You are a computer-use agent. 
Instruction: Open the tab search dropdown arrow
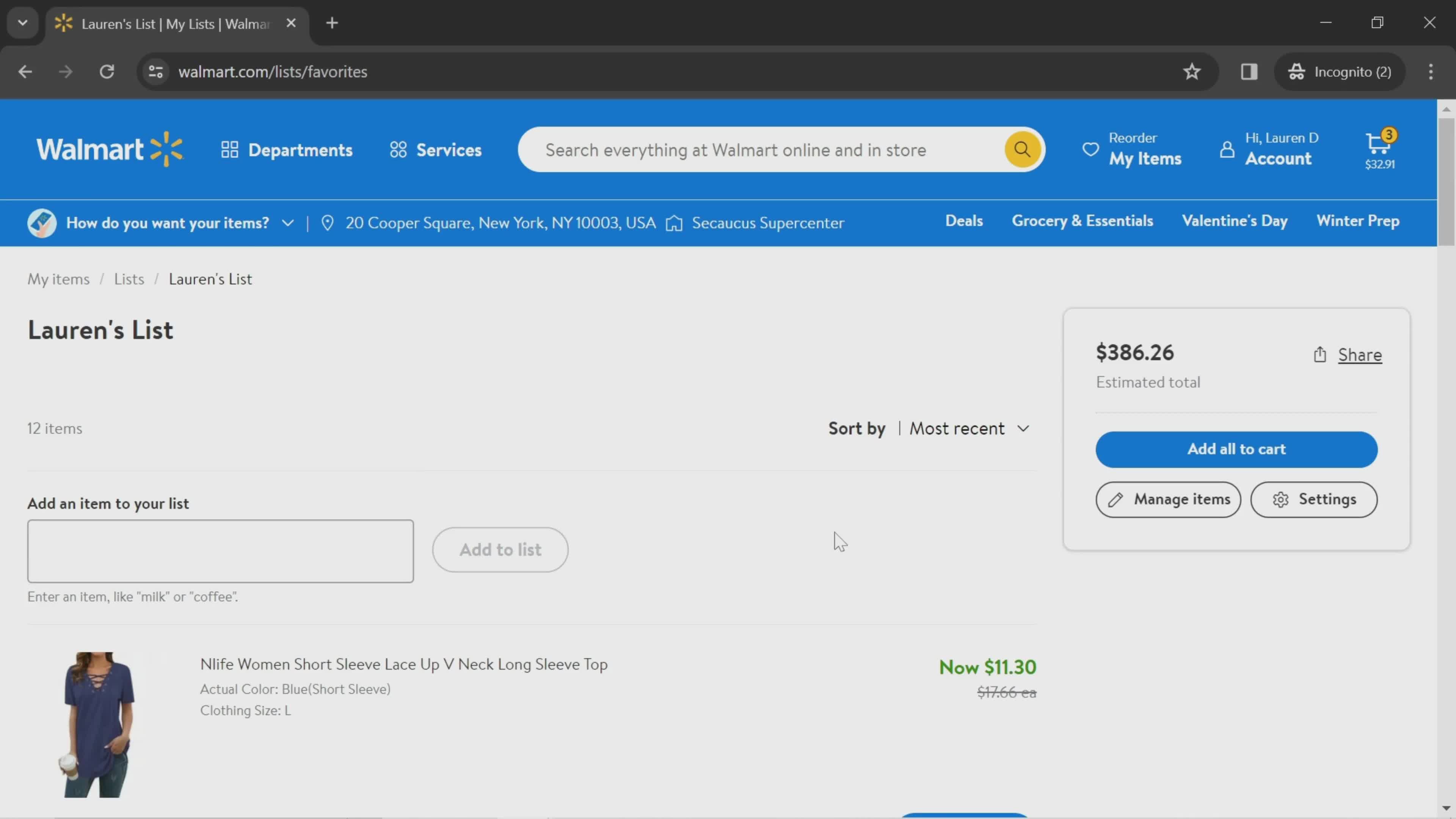[x=23, y=23]
